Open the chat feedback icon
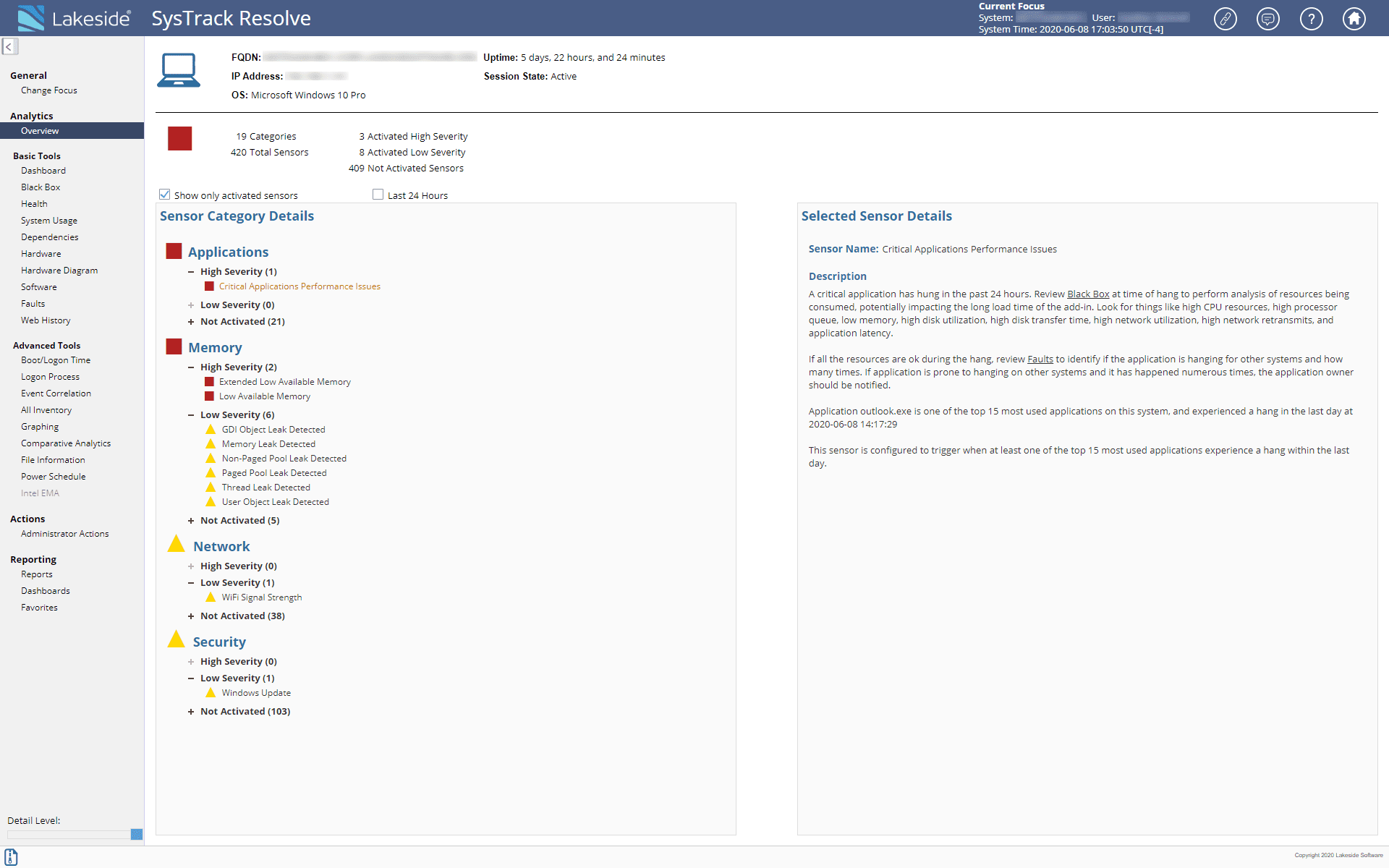The image size is (1389, 868). tap(1267, 18)
